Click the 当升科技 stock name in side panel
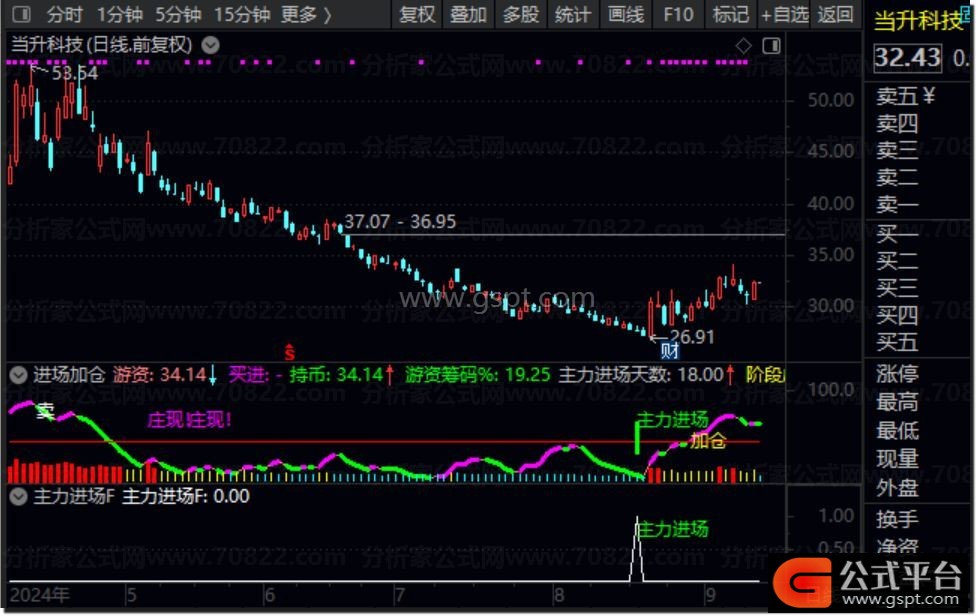Viewport: 978px width, 616px height. [x=919, y=21]
